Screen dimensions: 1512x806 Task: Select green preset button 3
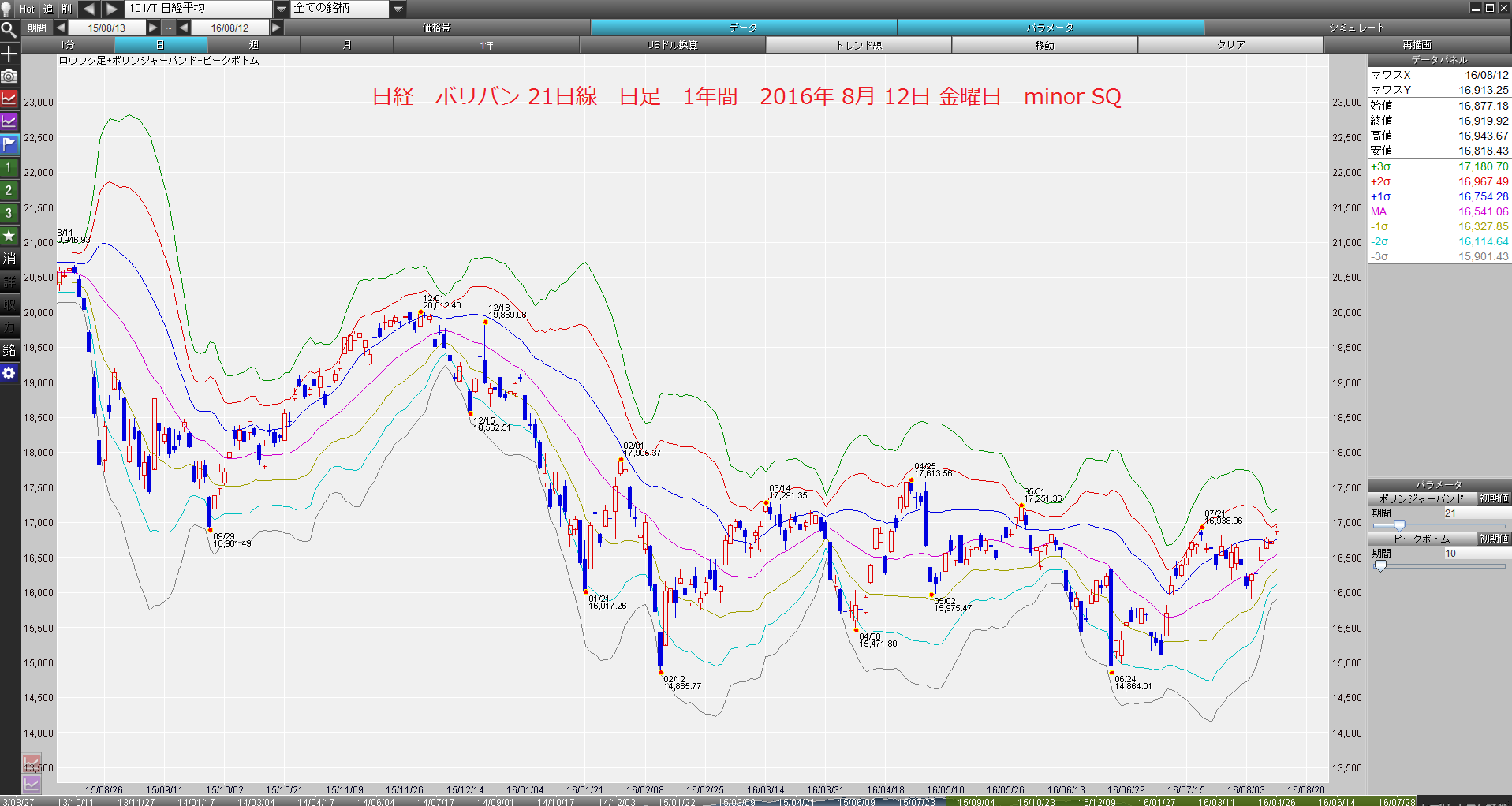coord(9,213)
